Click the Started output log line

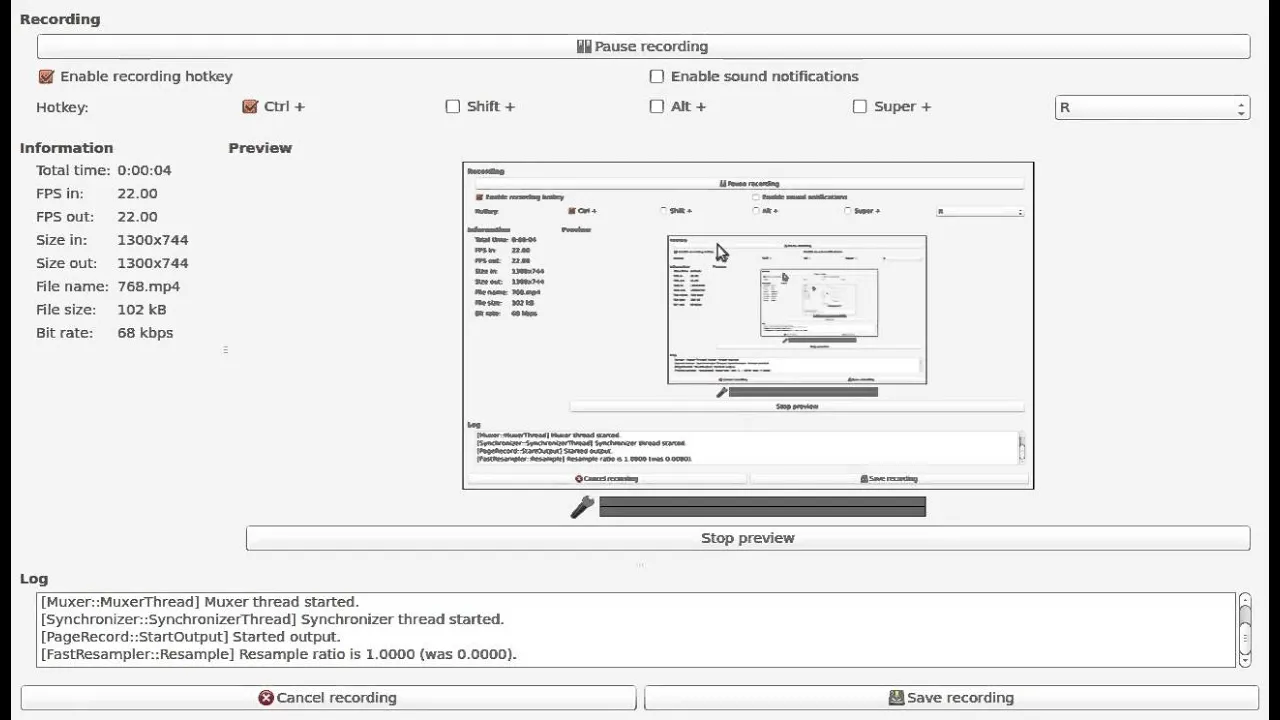coord(190,636)
